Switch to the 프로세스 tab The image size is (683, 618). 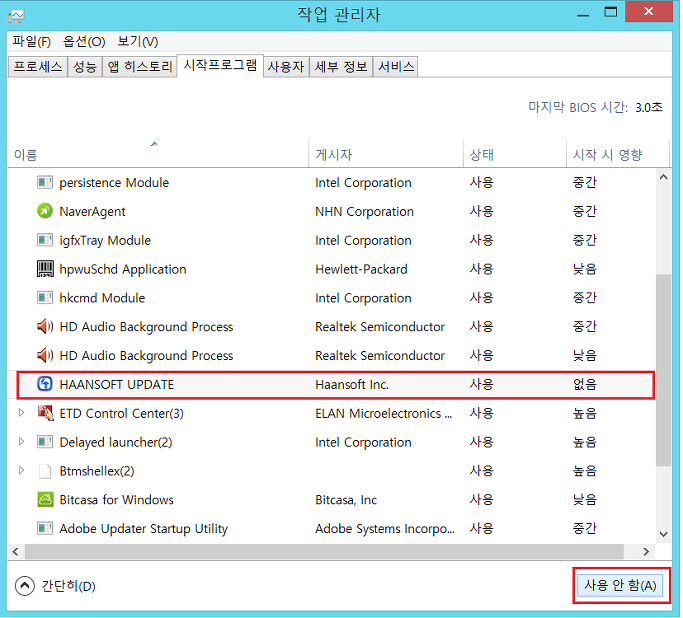tap(38, 67)
